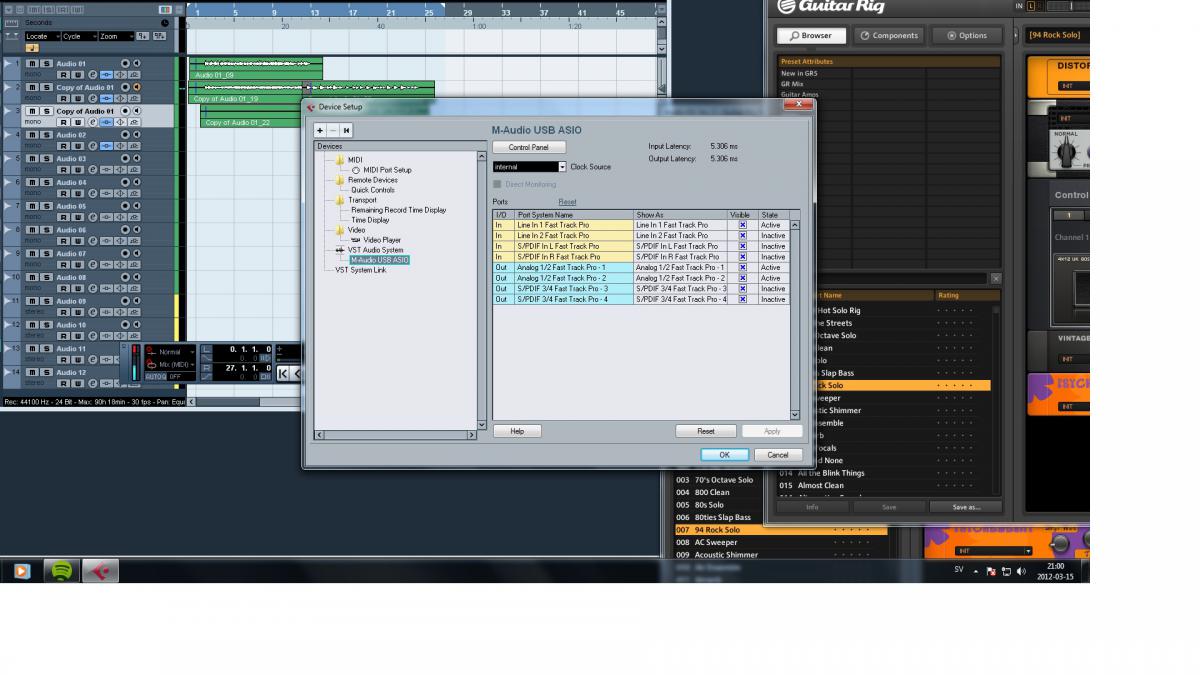This screenshot has height=675, width=1200.
Task: Toggle Visible for Analog 1/2 Fast Track Pro - 1
Action: 742,267
